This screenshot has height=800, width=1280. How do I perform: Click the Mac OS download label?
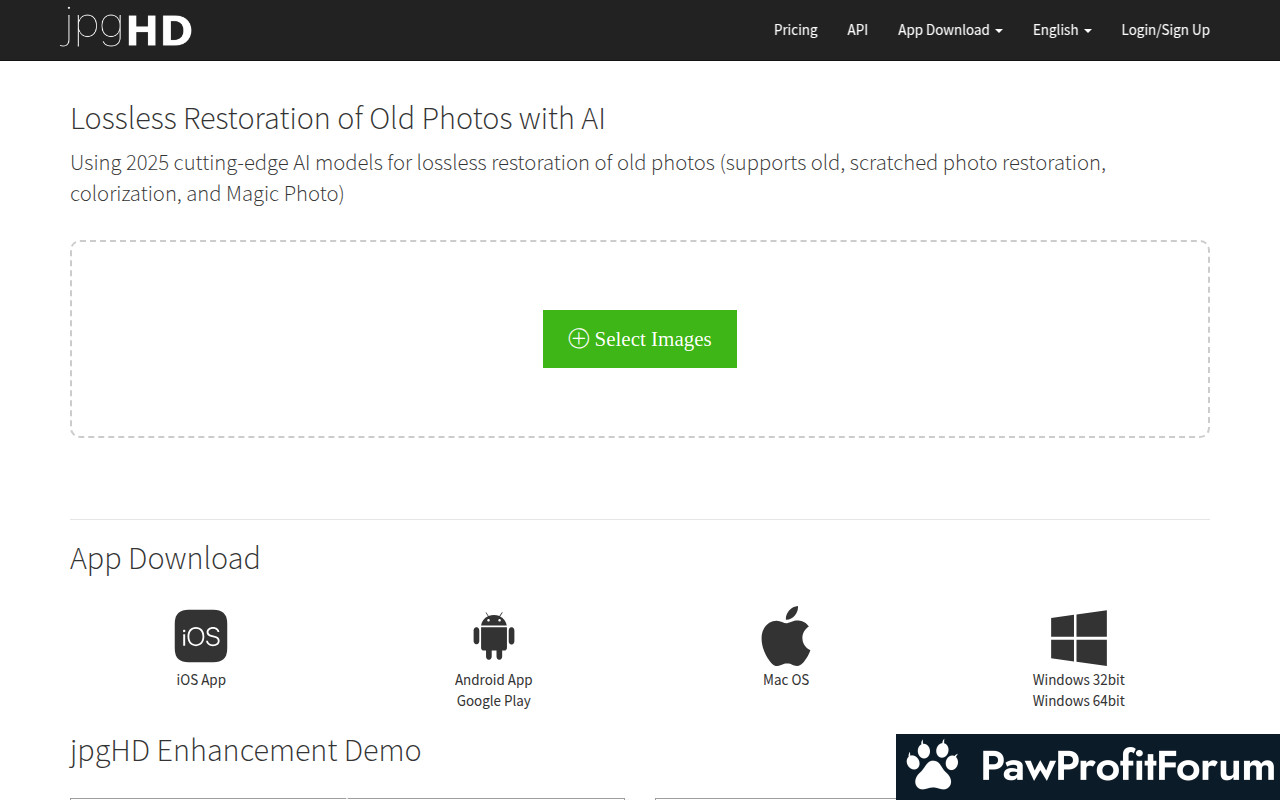pyautogui.click(x=786, y=680)
